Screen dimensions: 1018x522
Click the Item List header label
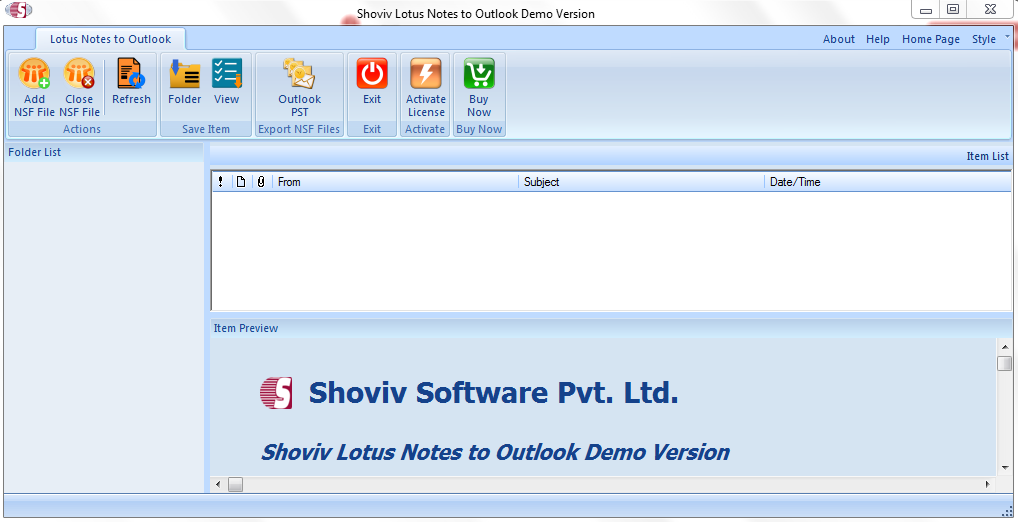tap(987, 156)
